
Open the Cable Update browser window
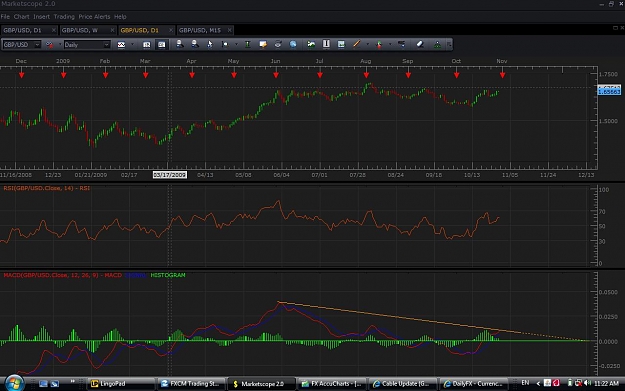pos(403,383)
